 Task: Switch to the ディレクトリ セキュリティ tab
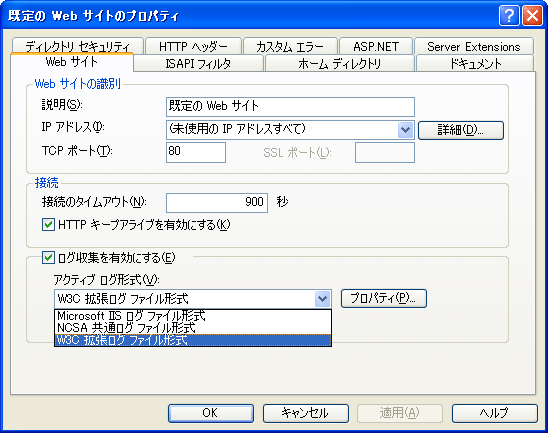[x=77, y=46]
